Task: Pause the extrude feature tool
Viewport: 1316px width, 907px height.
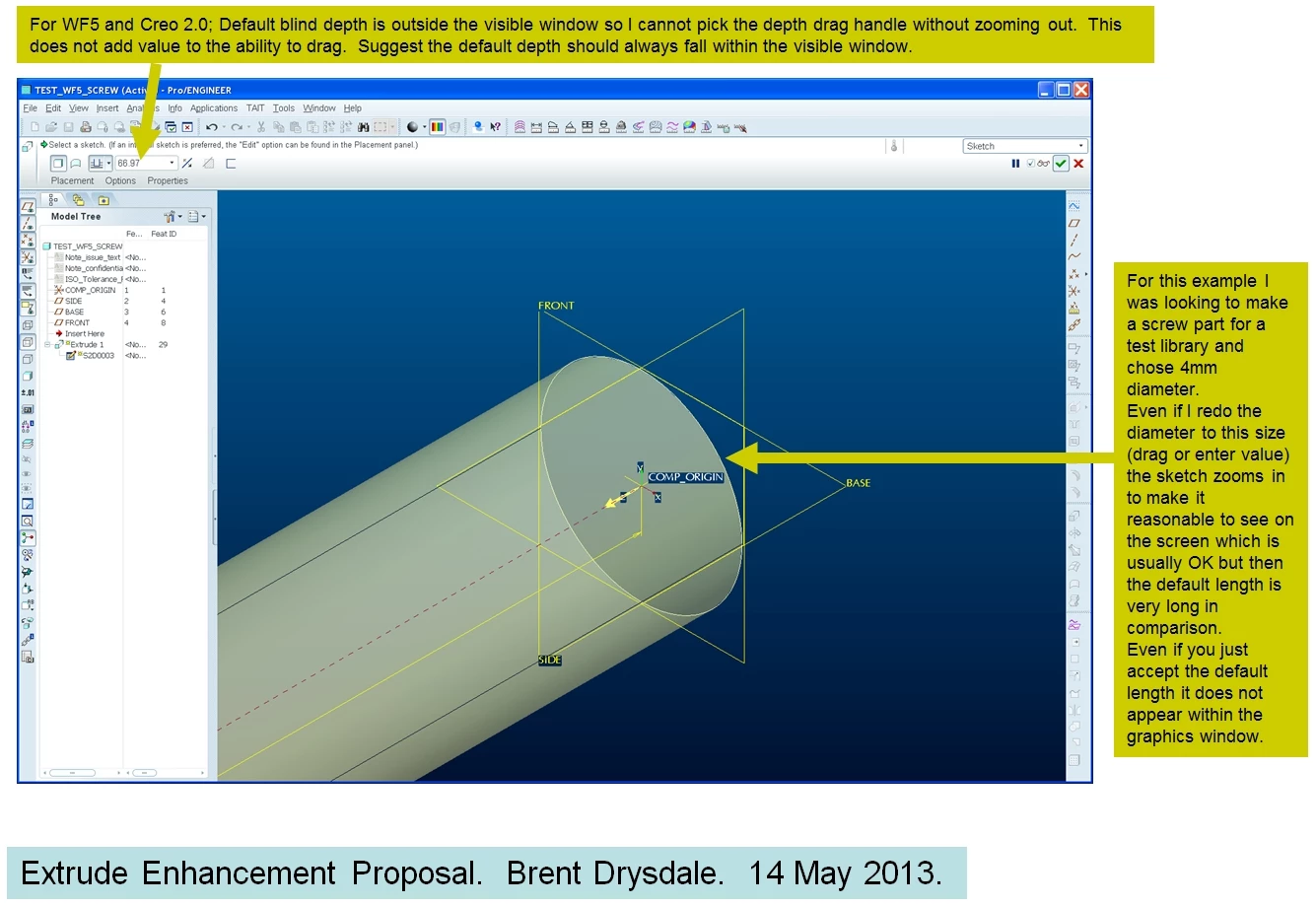Action: tap(1015, 164)
